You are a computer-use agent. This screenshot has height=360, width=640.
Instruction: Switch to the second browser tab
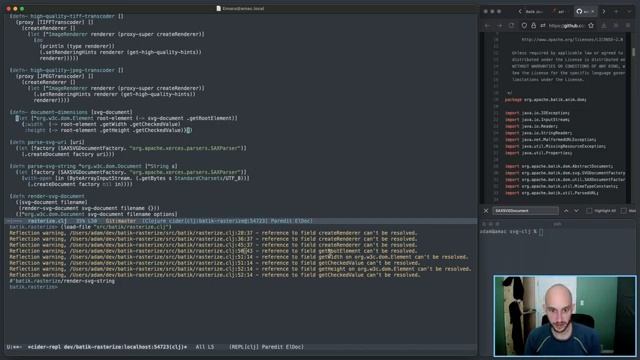point(560,11)
